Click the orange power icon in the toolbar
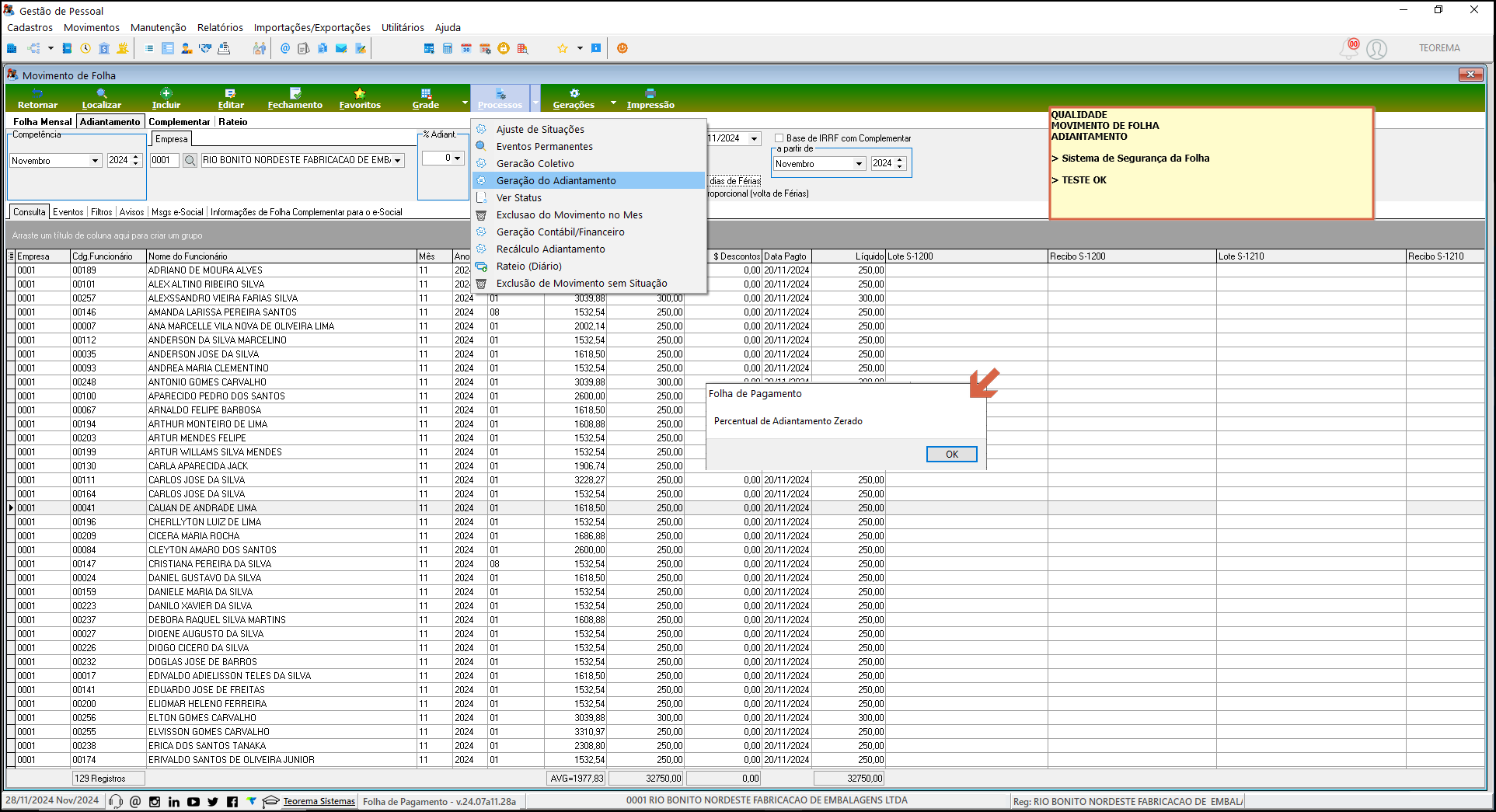This screenshot has height=812, width=1496. pyautogui.click(x=622, y=48)
